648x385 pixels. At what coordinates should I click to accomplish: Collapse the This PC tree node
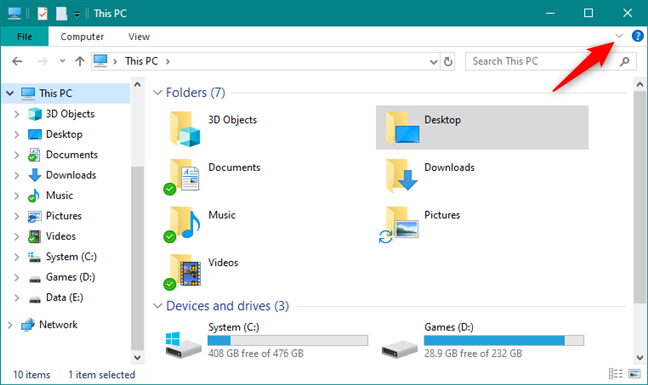tap(10, 93)
